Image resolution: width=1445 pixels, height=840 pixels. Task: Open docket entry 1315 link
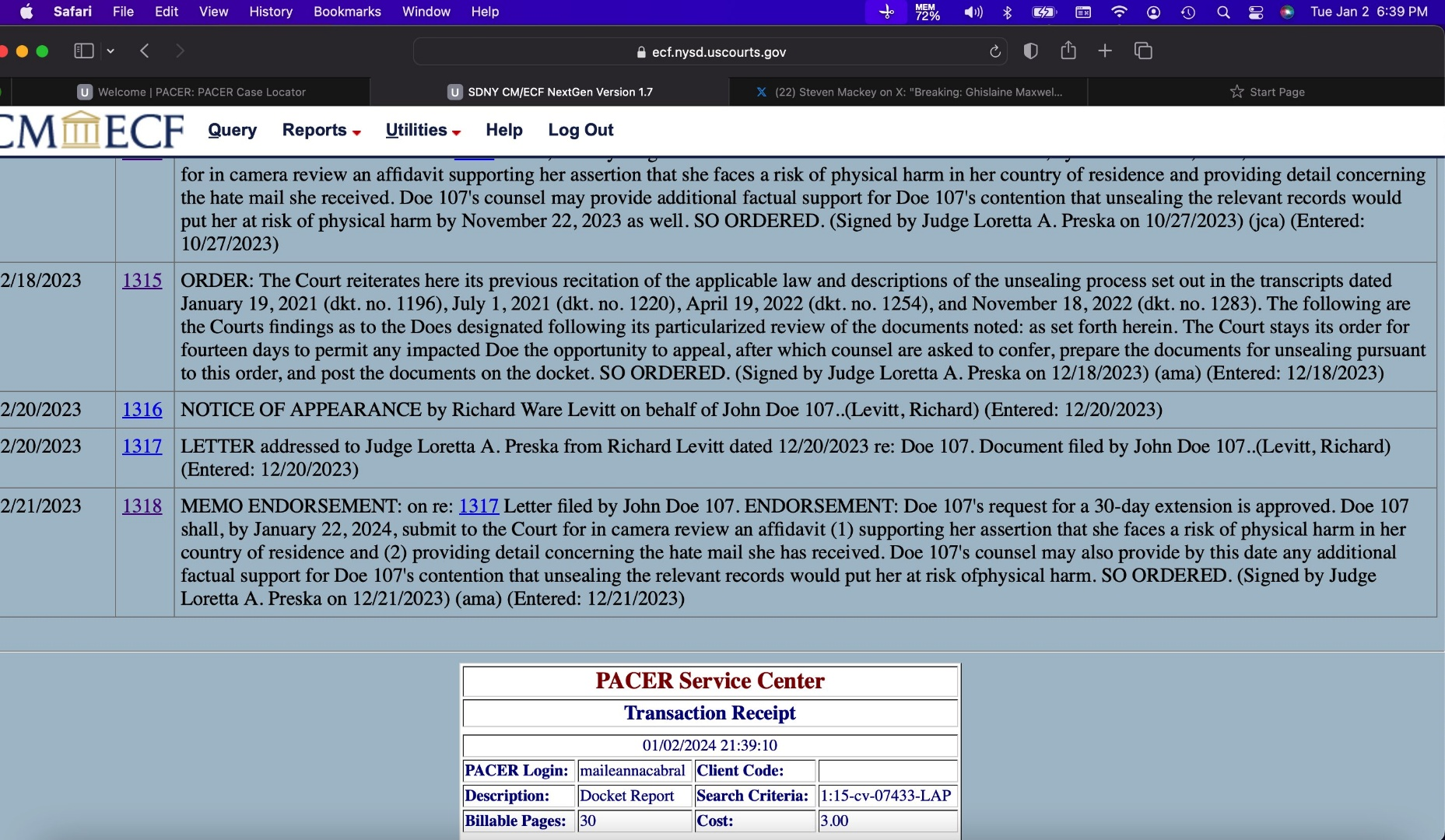[x=142, y=280]
